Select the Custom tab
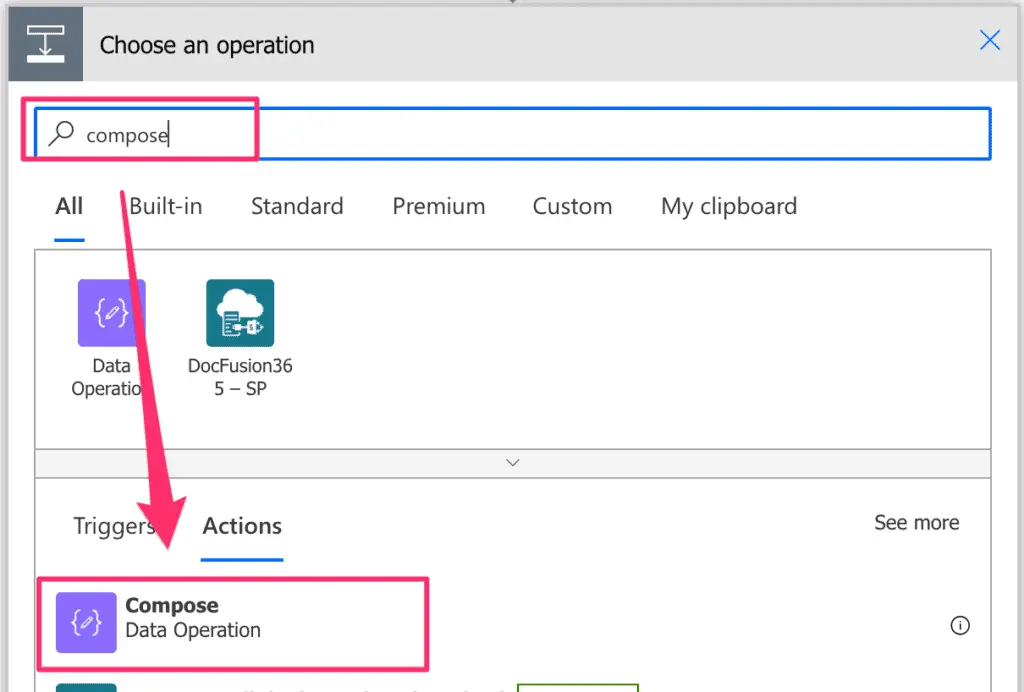Screen dimensions: 1024x692 click(x=572, y=206)
